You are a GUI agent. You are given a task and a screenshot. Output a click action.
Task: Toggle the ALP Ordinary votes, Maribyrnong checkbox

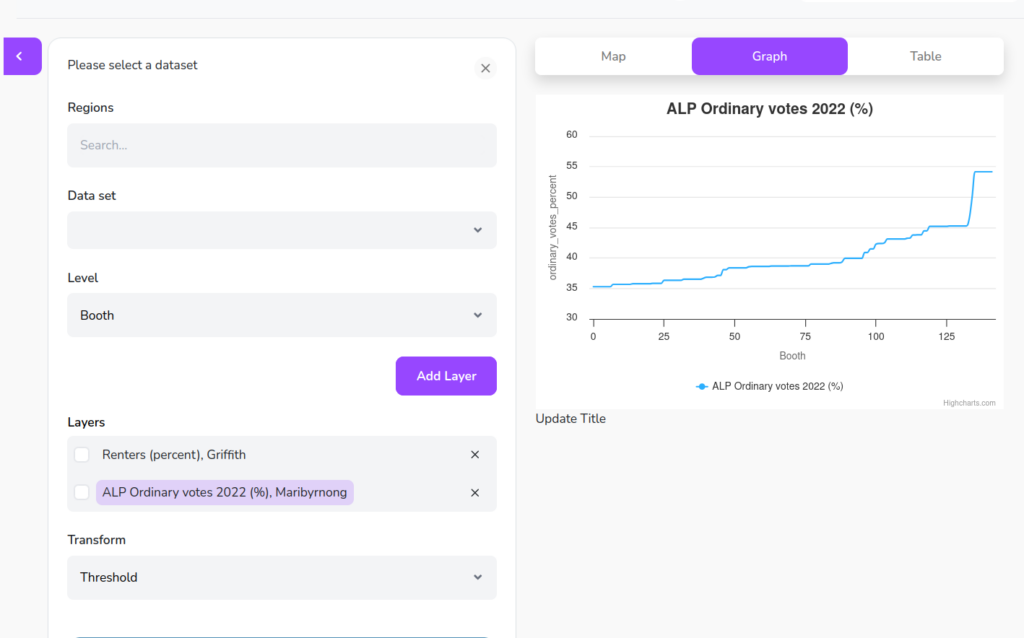82,492
